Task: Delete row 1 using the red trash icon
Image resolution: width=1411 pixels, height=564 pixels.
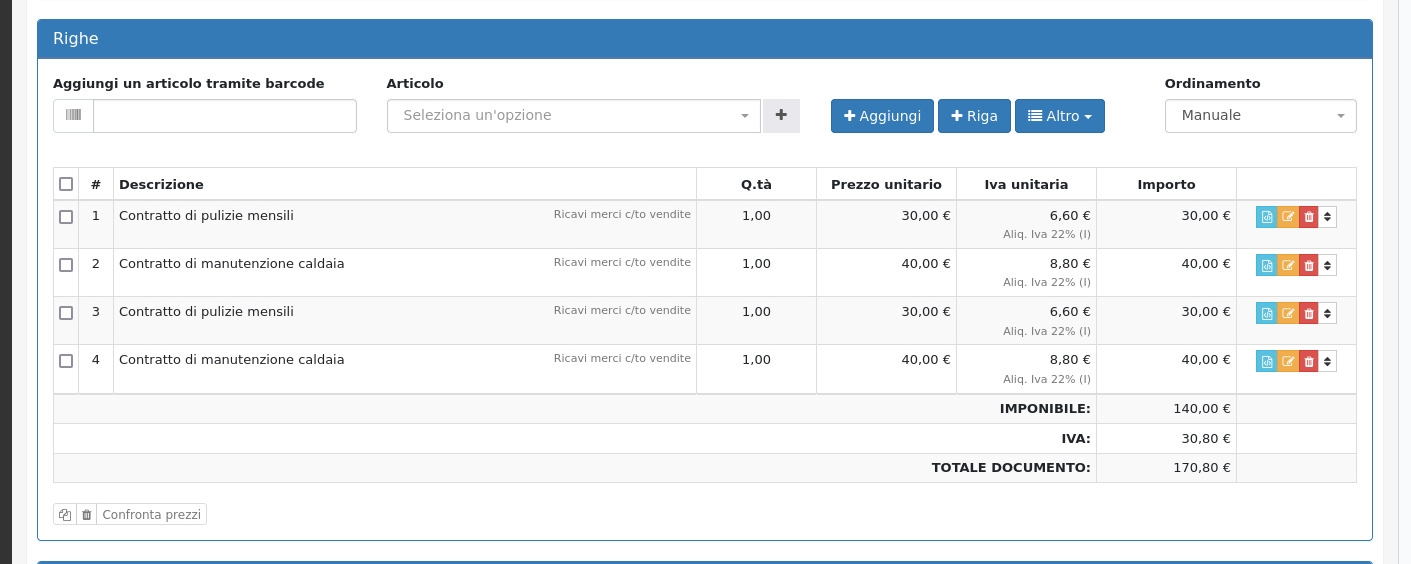Action: [1309, 217]
